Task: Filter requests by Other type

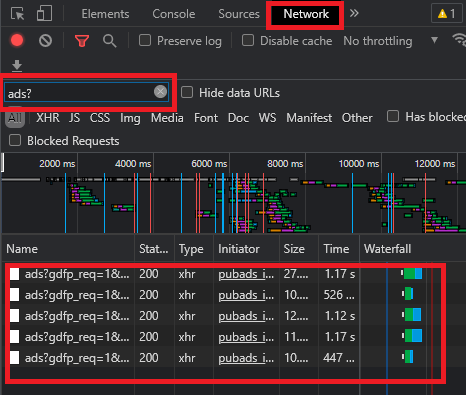Action: (x=357, y=118)
